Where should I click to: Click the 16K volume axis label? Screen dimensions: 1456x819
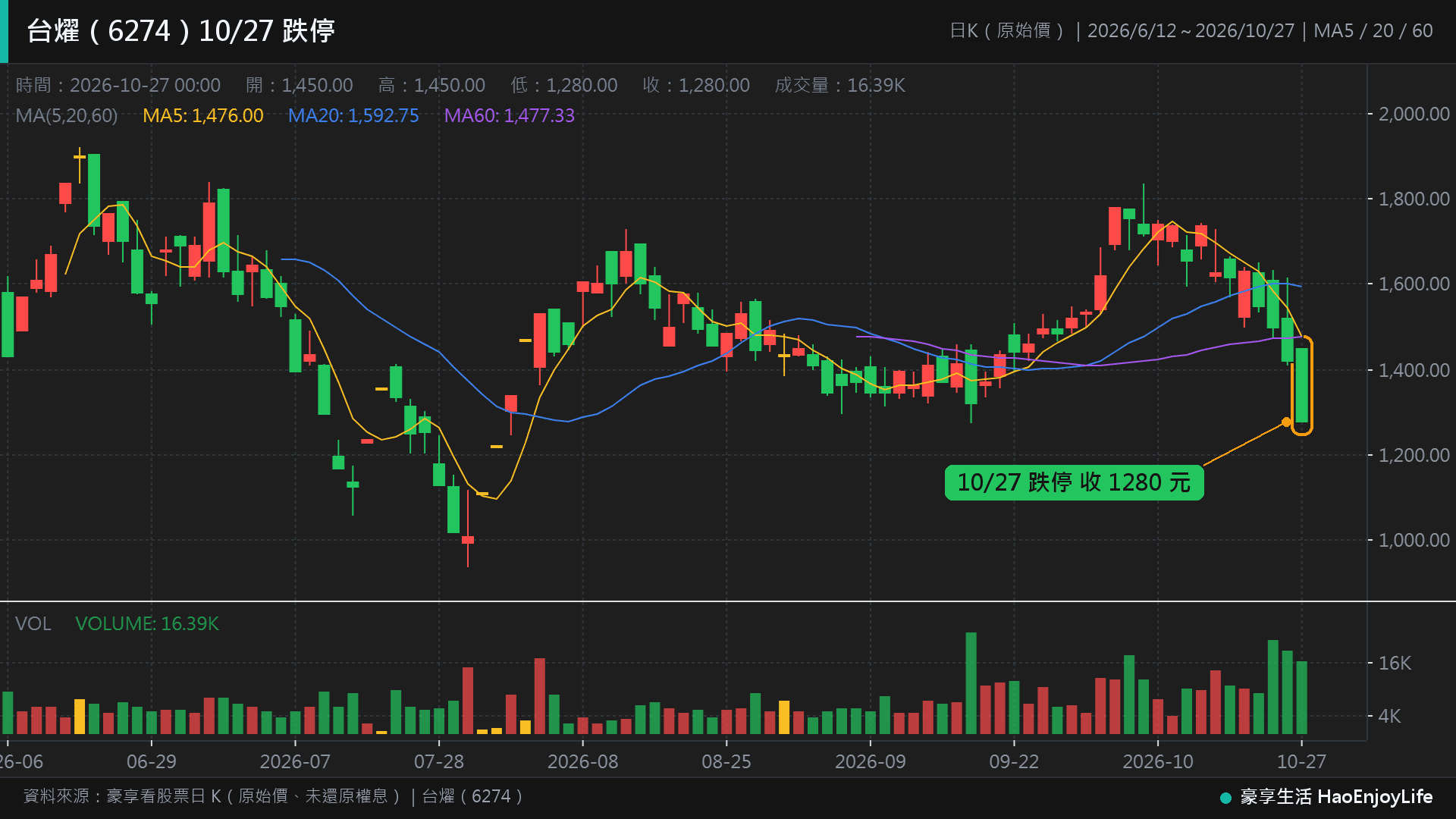(x=1395, y=663)
